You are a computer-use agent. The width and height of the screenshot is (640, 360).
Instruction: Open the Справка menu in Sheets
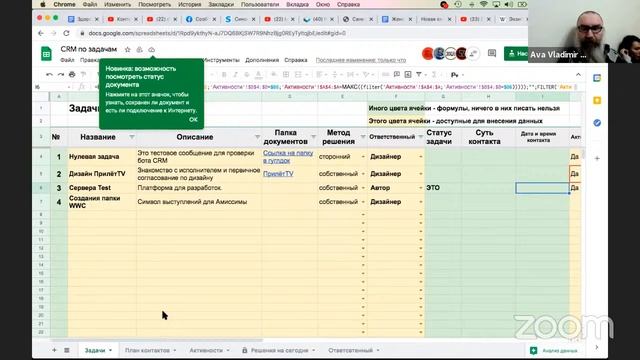tap(296, 60)
